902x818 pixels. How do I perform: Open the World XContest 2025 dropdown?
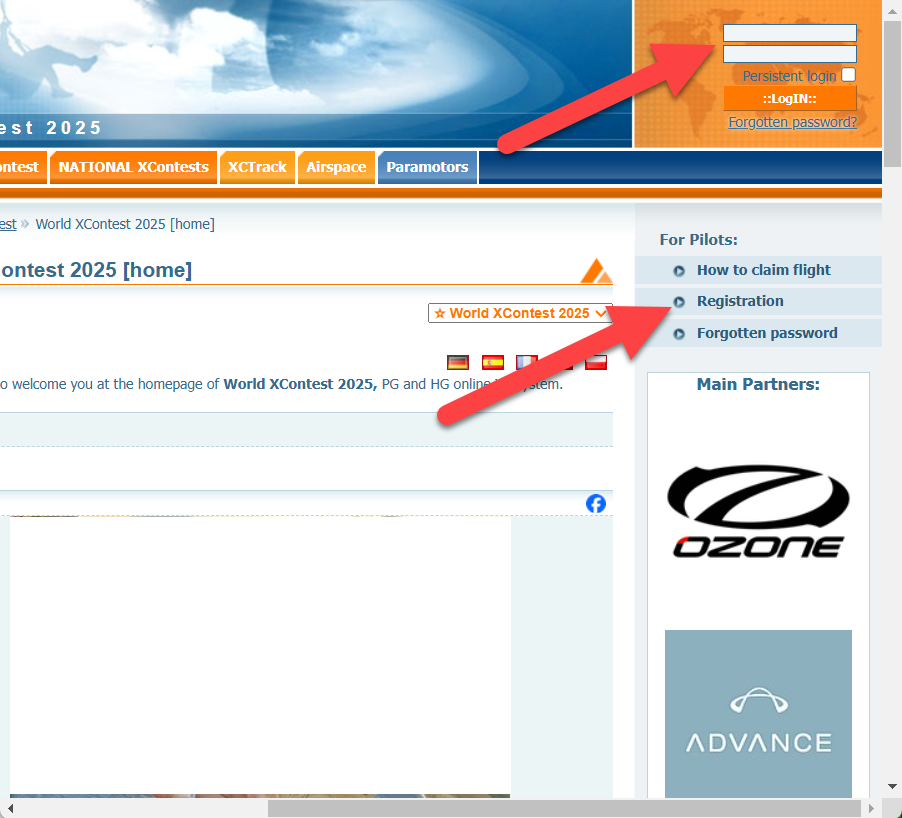[x=520, y=313]
